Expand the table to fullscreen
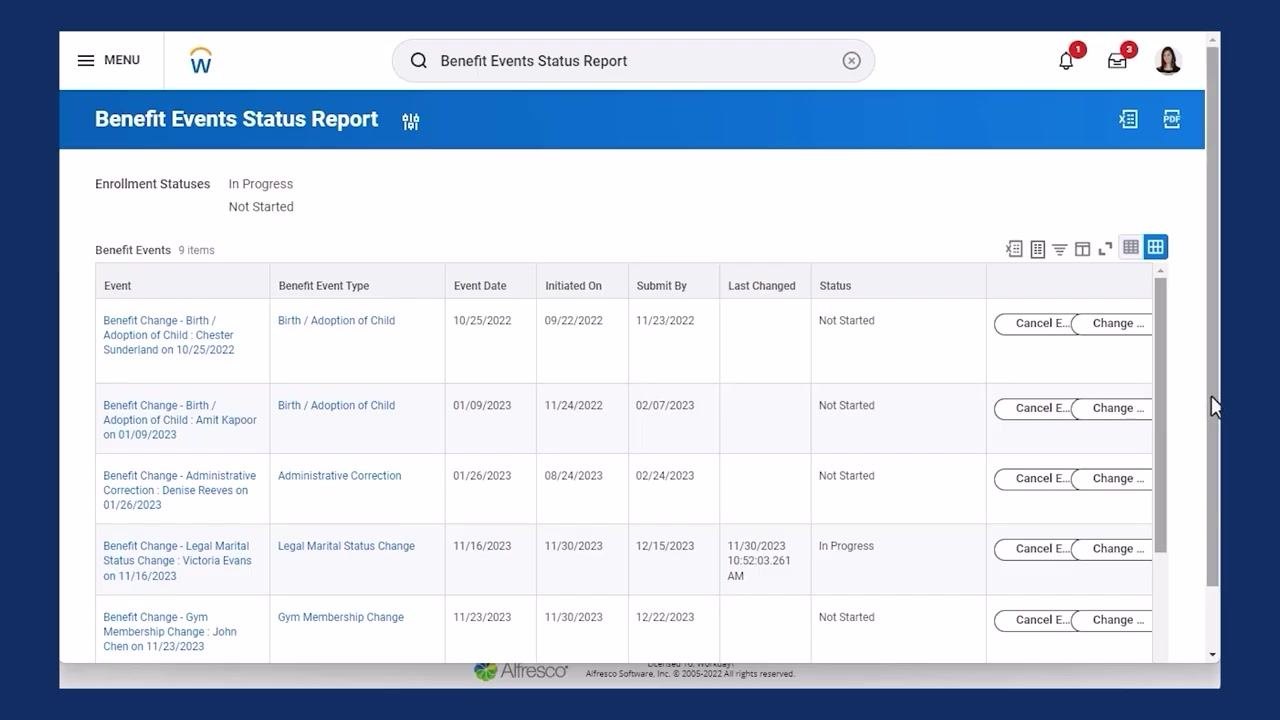1280x720 pixels. click(x=1105, y=249)
